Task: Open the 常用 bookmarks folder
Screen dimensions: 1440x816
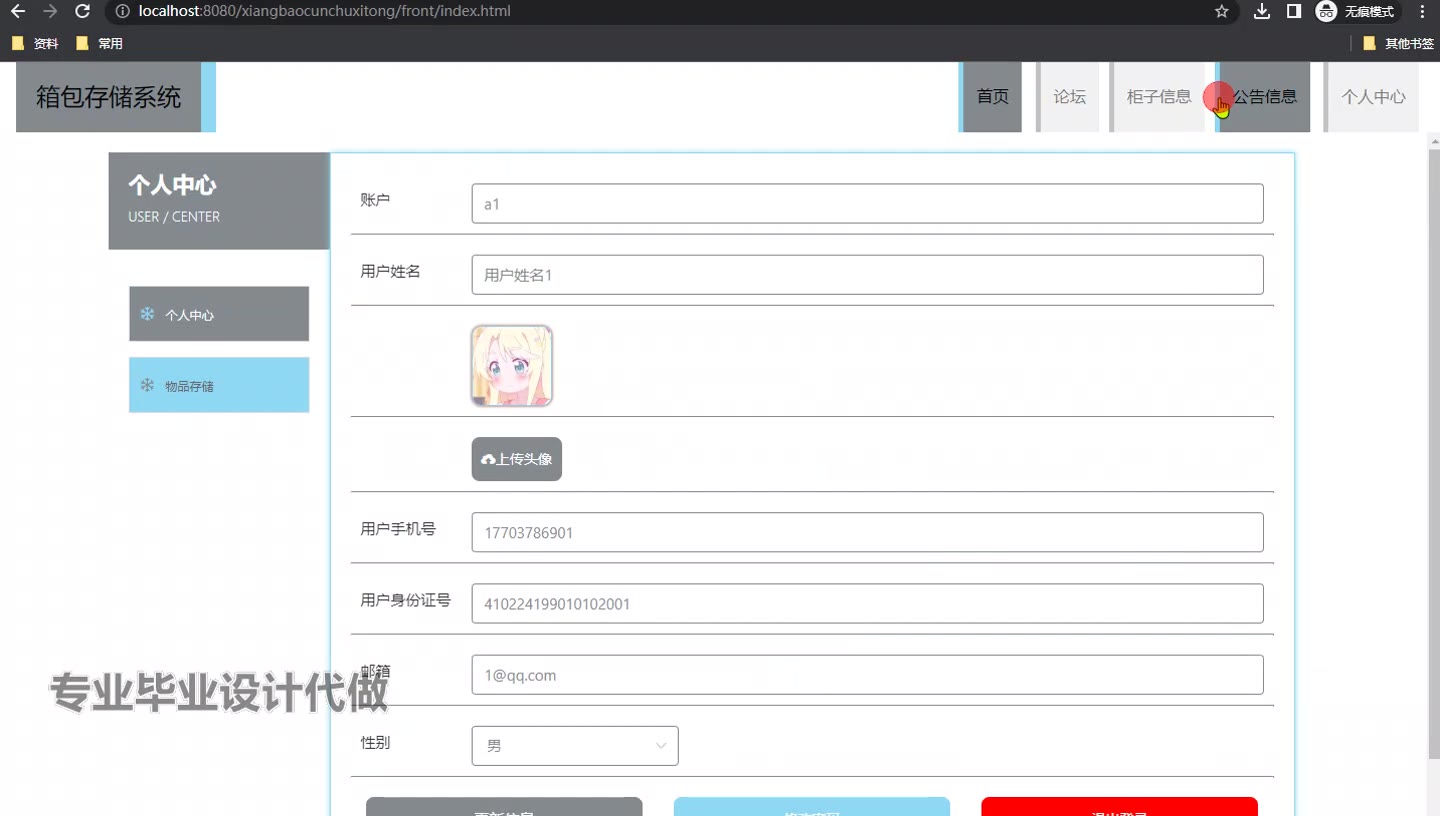Action: [x=99, y=44]
